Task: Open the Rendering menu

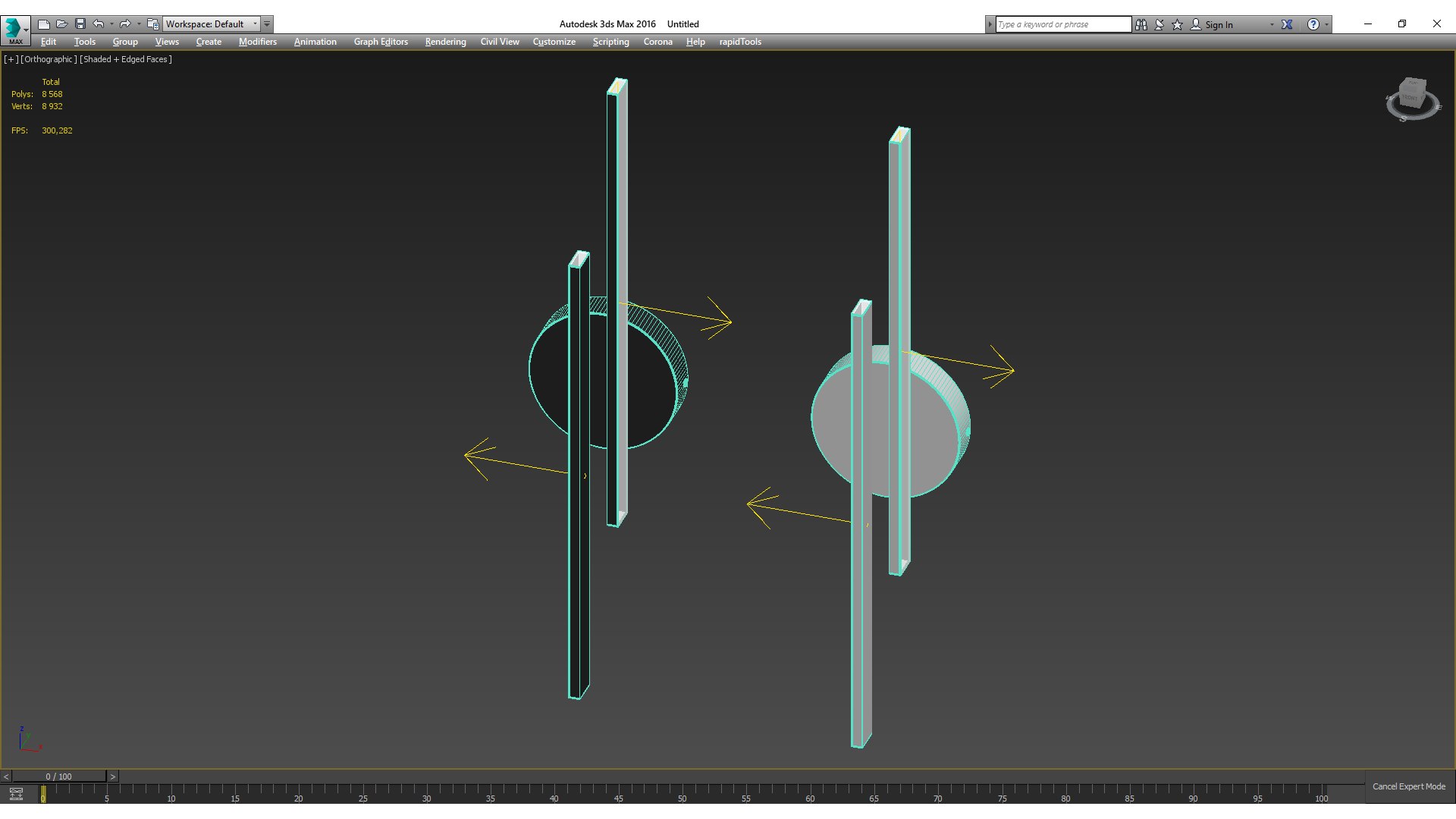Action: point(445,42)
